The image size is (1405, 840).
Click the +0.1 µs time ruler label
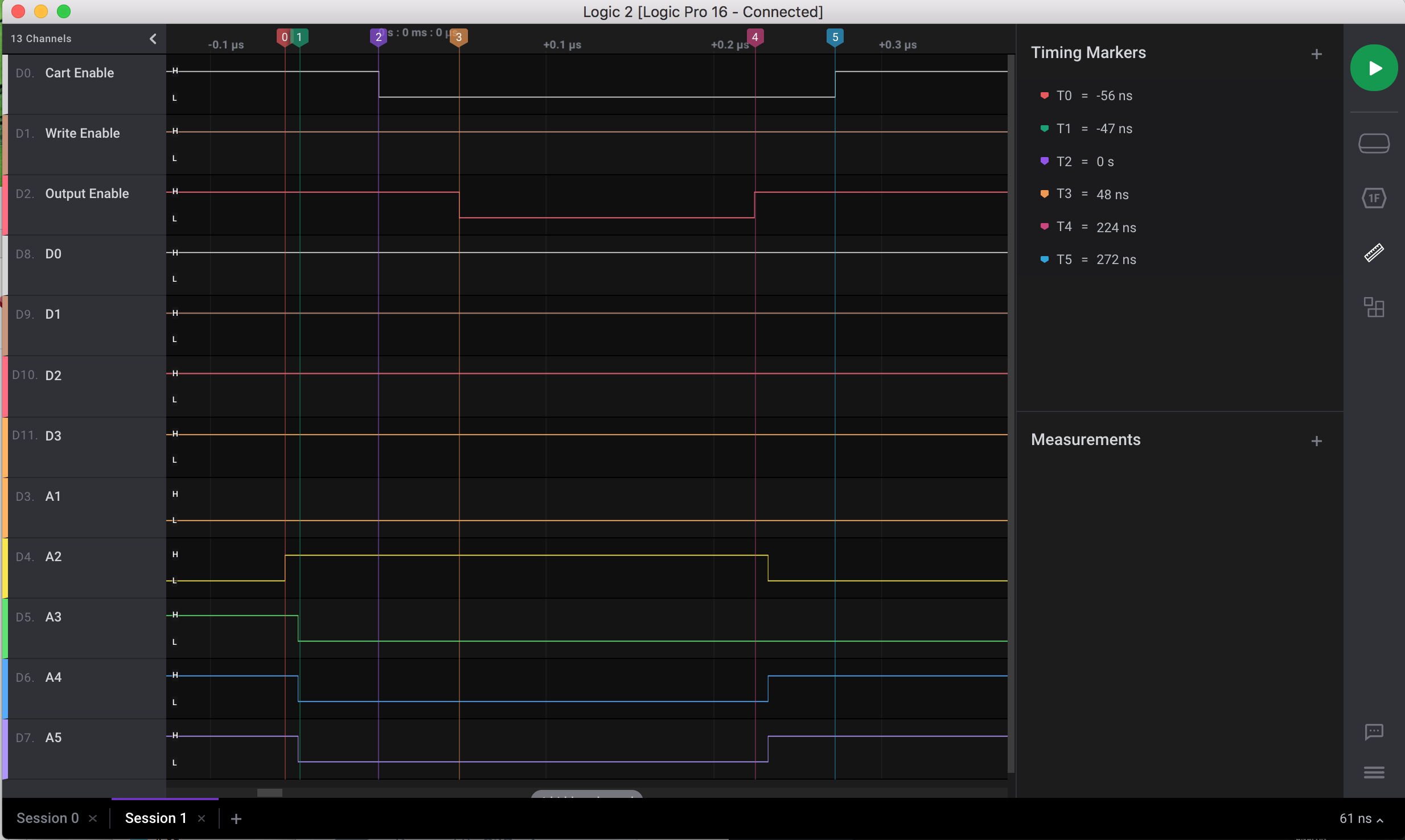562,44
